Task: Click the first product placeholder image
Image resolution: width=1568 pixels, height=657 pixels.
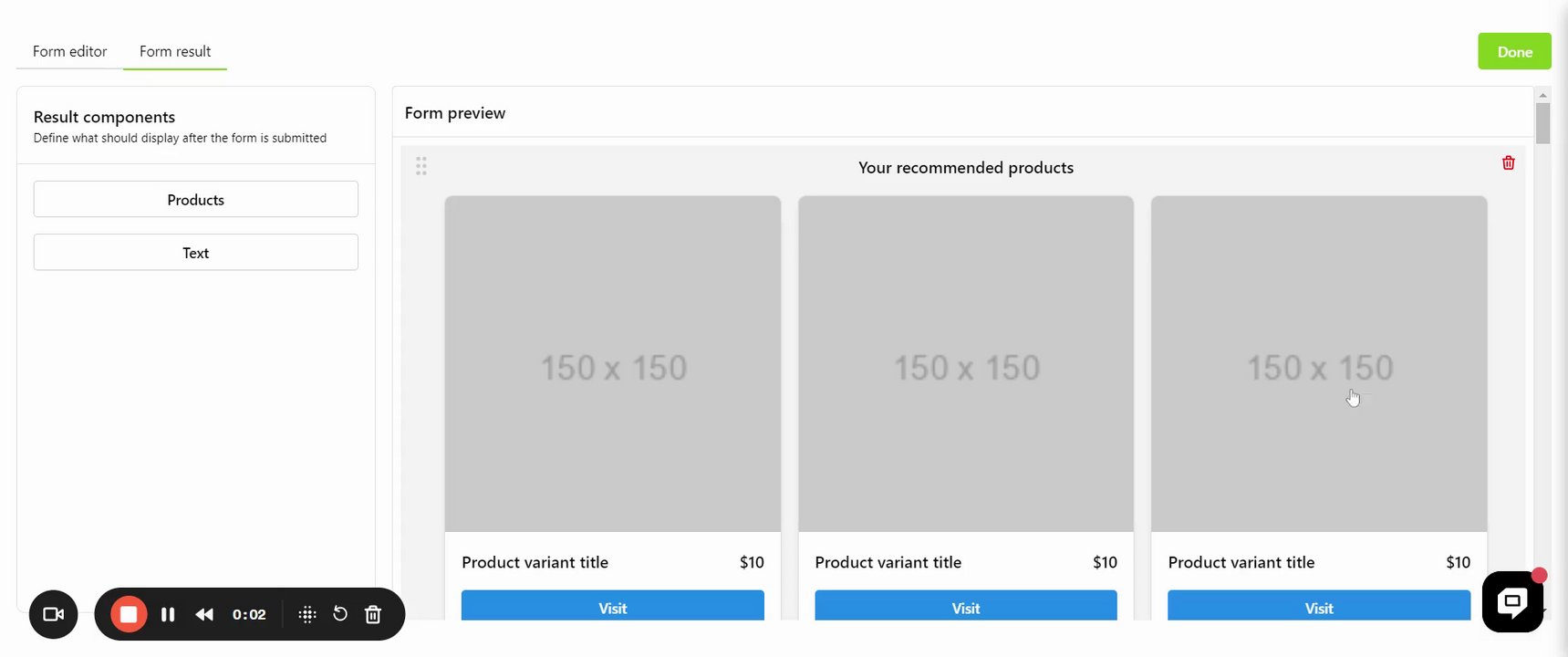Action: click(x=612, y=363)
